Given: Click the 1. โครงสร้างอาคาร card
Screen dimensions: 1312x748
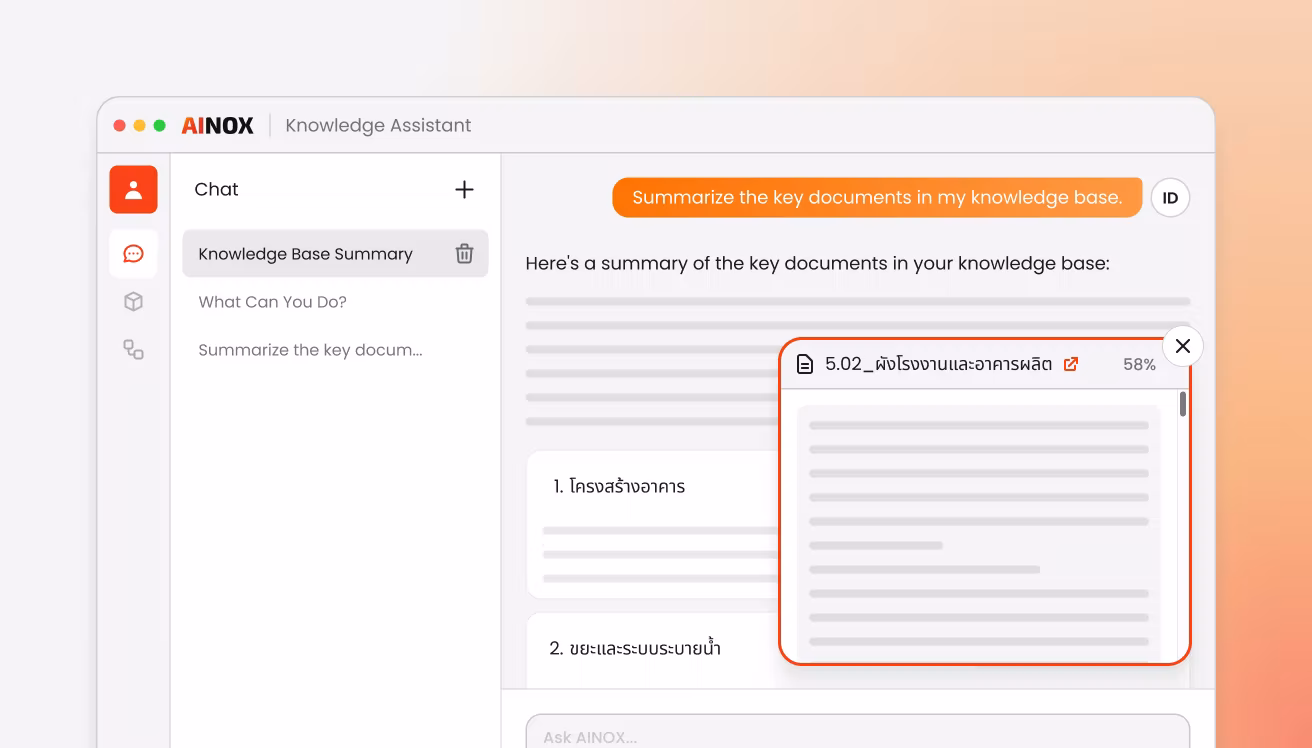Looking at the screenshot, I should (x=652, y=524).
